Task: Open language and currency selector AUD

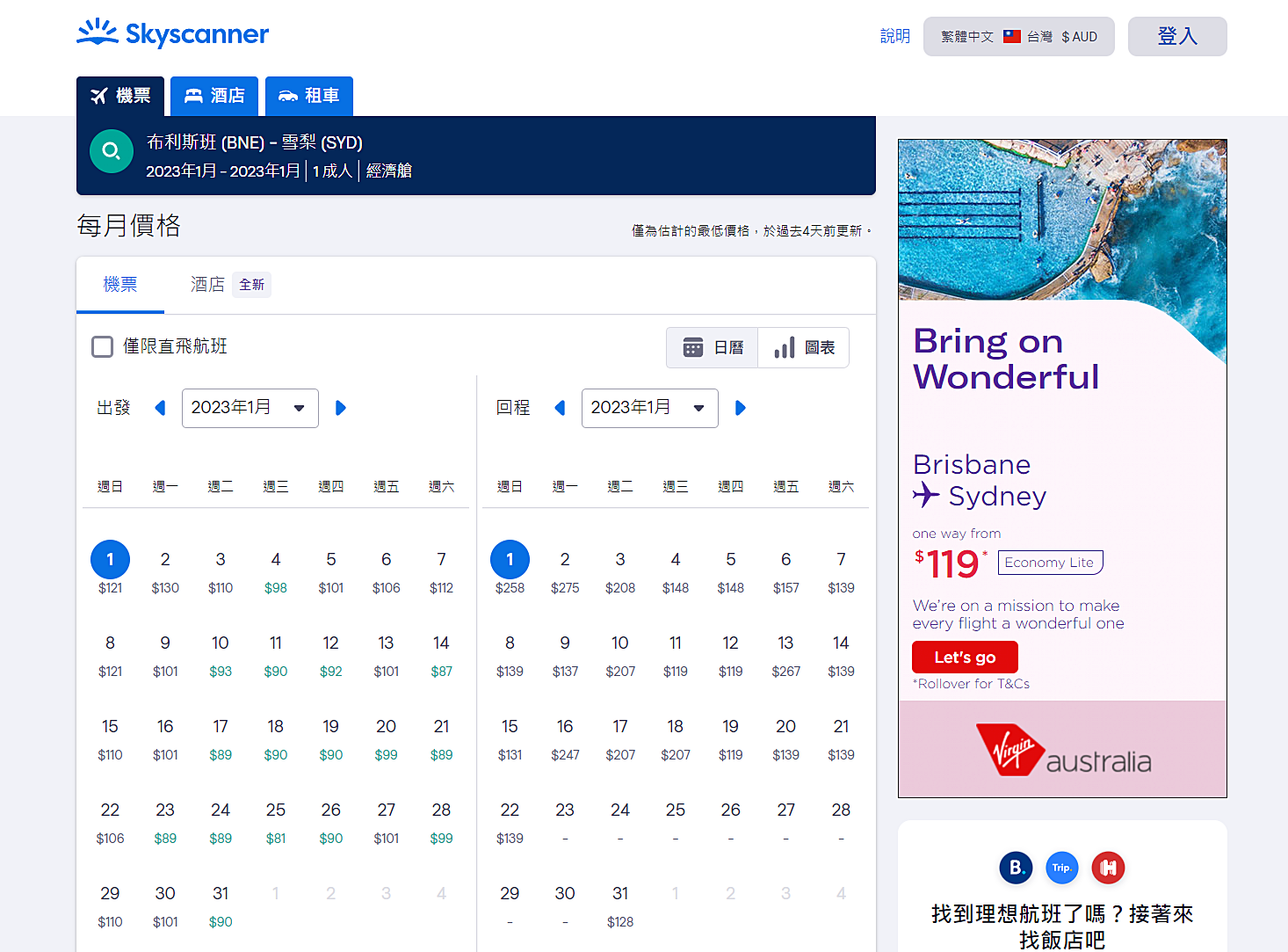Action: pyautogui.click(x=1019, y=36)
